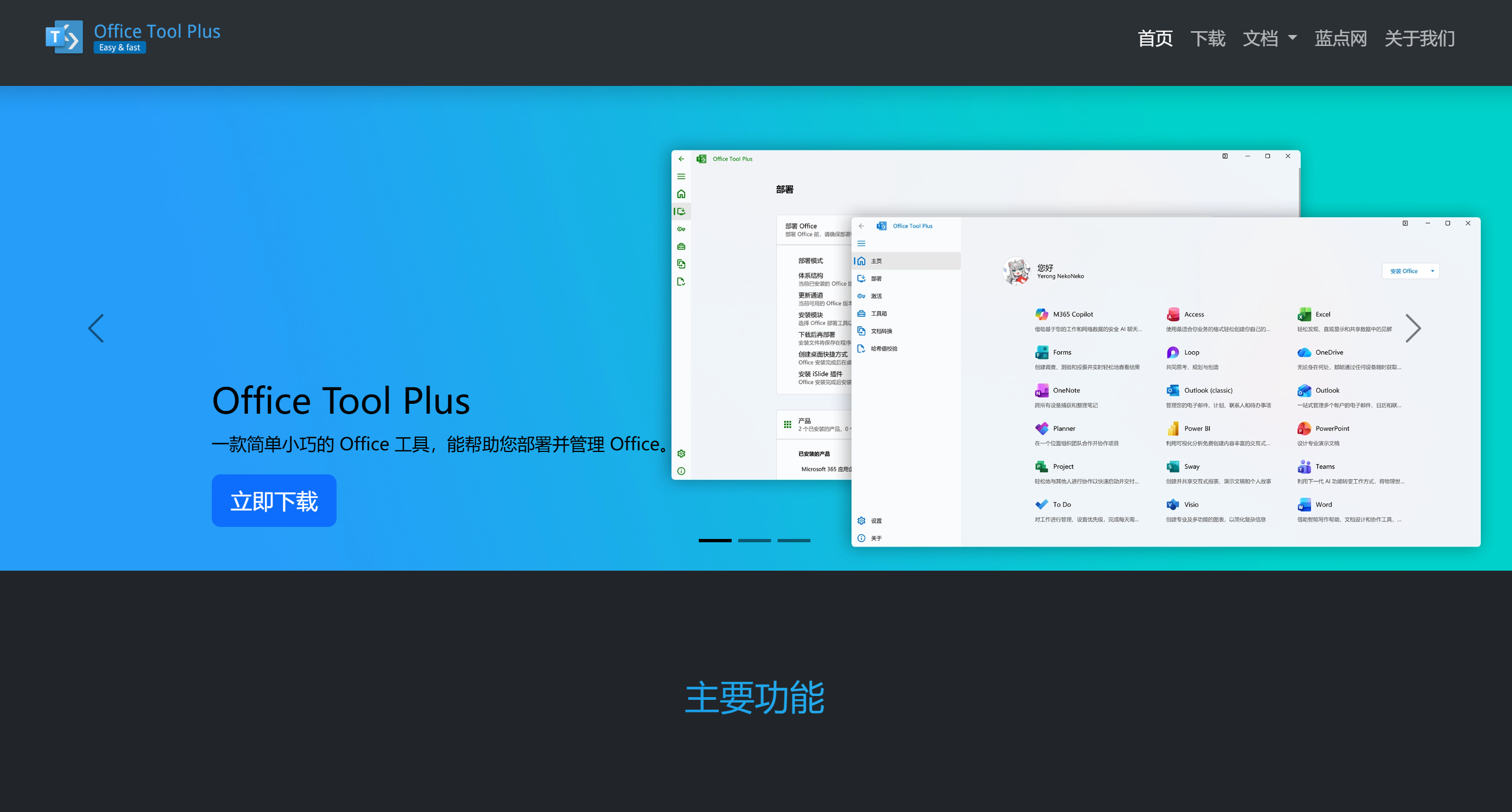Toggle the hamburger menu in the rear window

point(681,177)
